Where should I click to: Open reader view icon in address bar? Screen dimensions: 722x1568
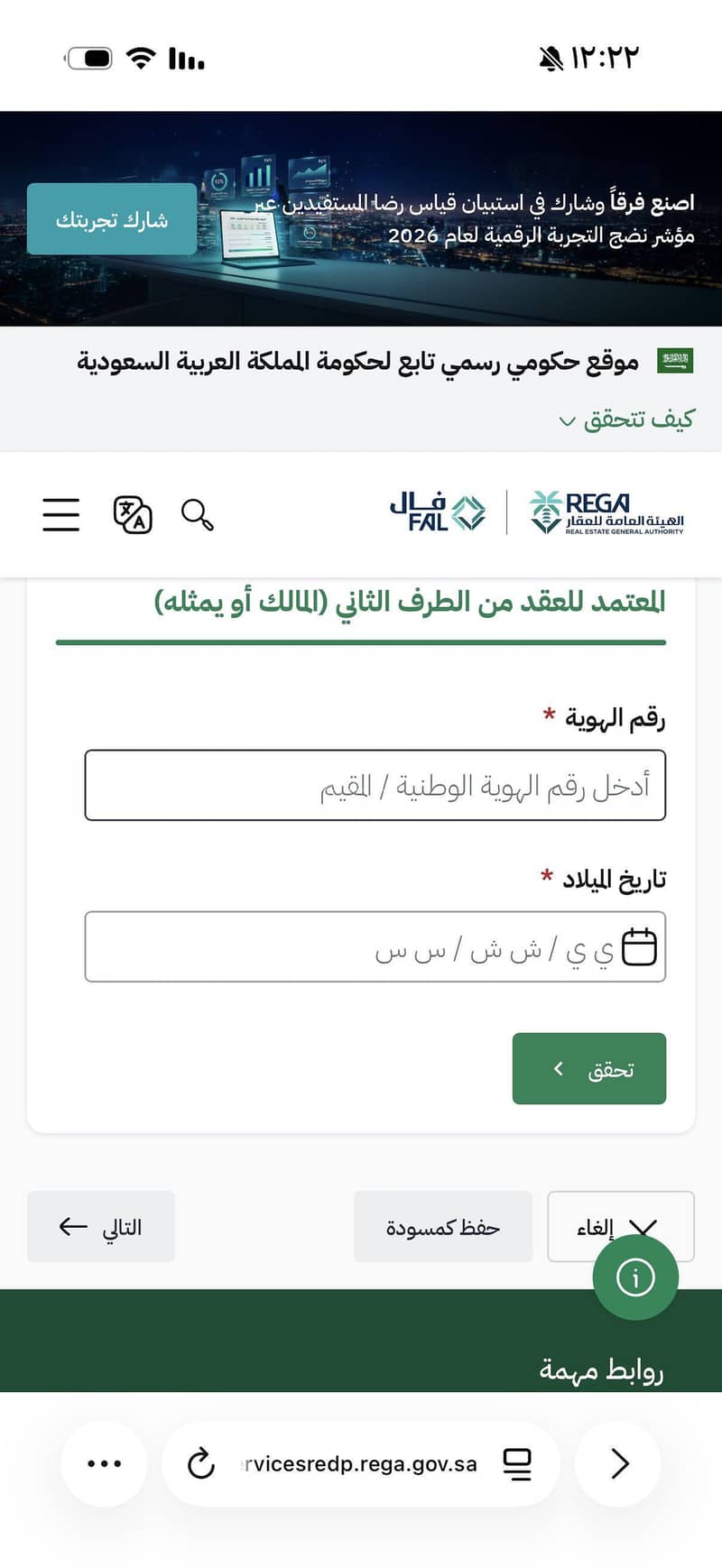517,1463
